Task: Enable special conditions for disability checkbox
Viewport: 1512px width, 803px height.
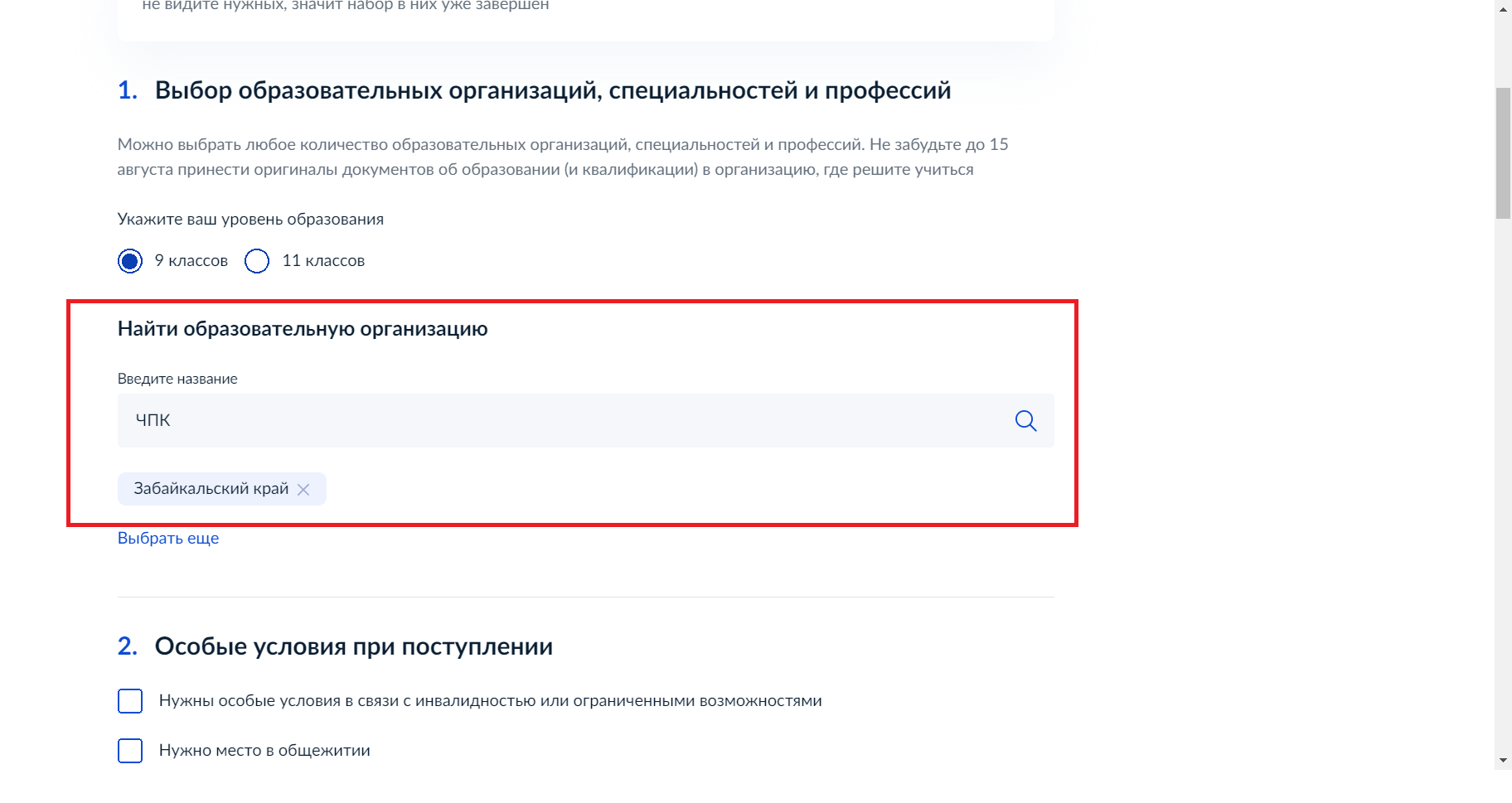Action: tap(130, 701)
